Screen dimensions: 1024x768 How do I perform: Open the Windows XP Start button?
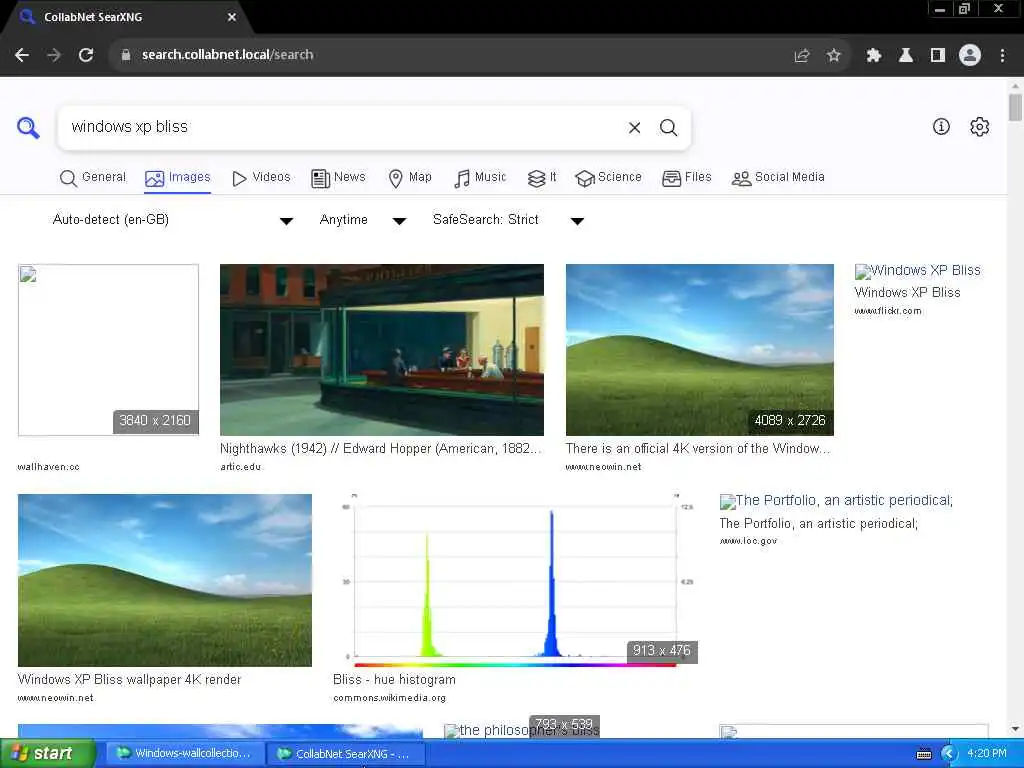pos(48,754)
